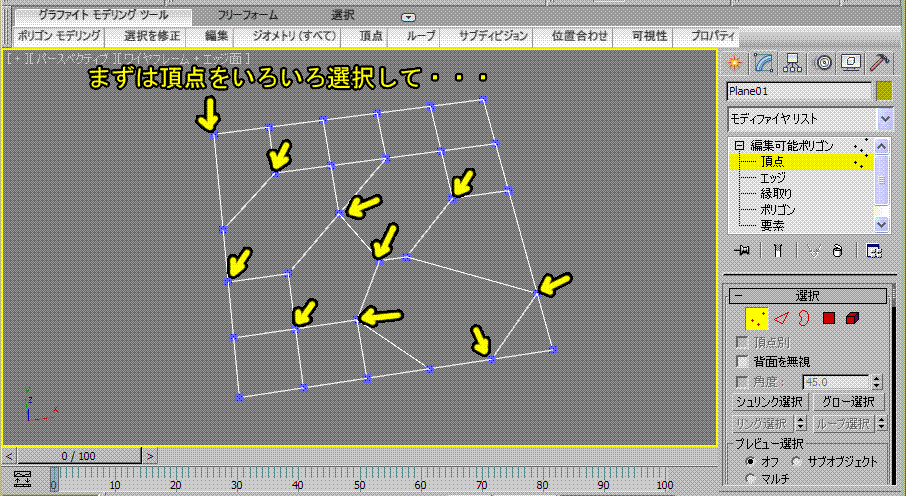The width and height of the screenshot is (906, 496).
Task: Click Remove Modifier trash can icon
Action: (837, 250)
